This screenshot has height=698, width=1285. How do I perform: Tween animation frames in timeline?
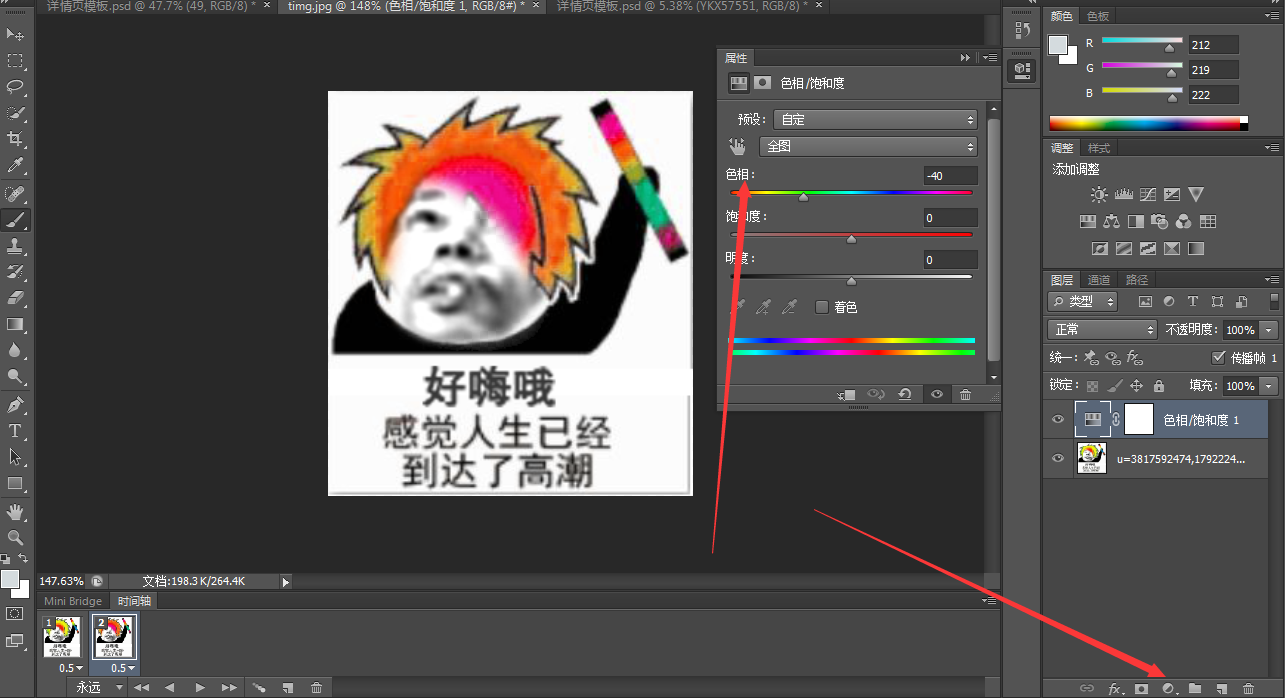[x=258, y=688]
